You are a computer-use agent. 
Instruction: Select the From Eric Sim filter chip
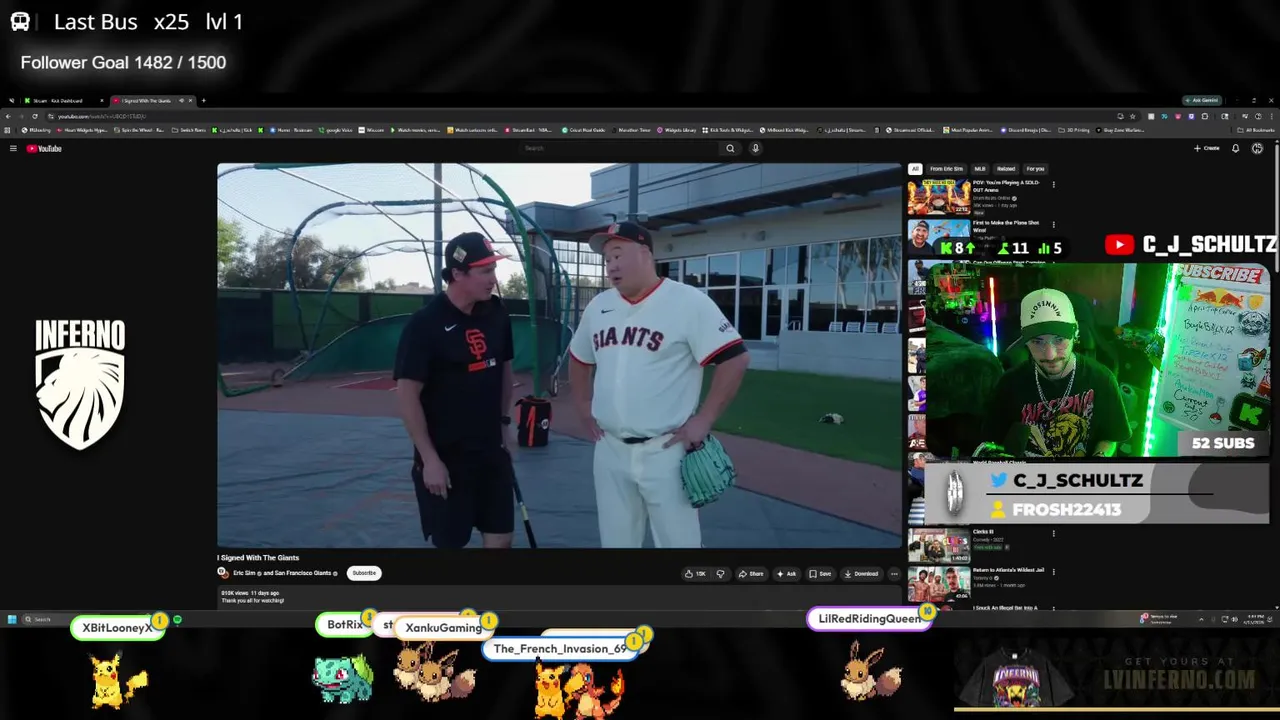click(x=946, y=169)
